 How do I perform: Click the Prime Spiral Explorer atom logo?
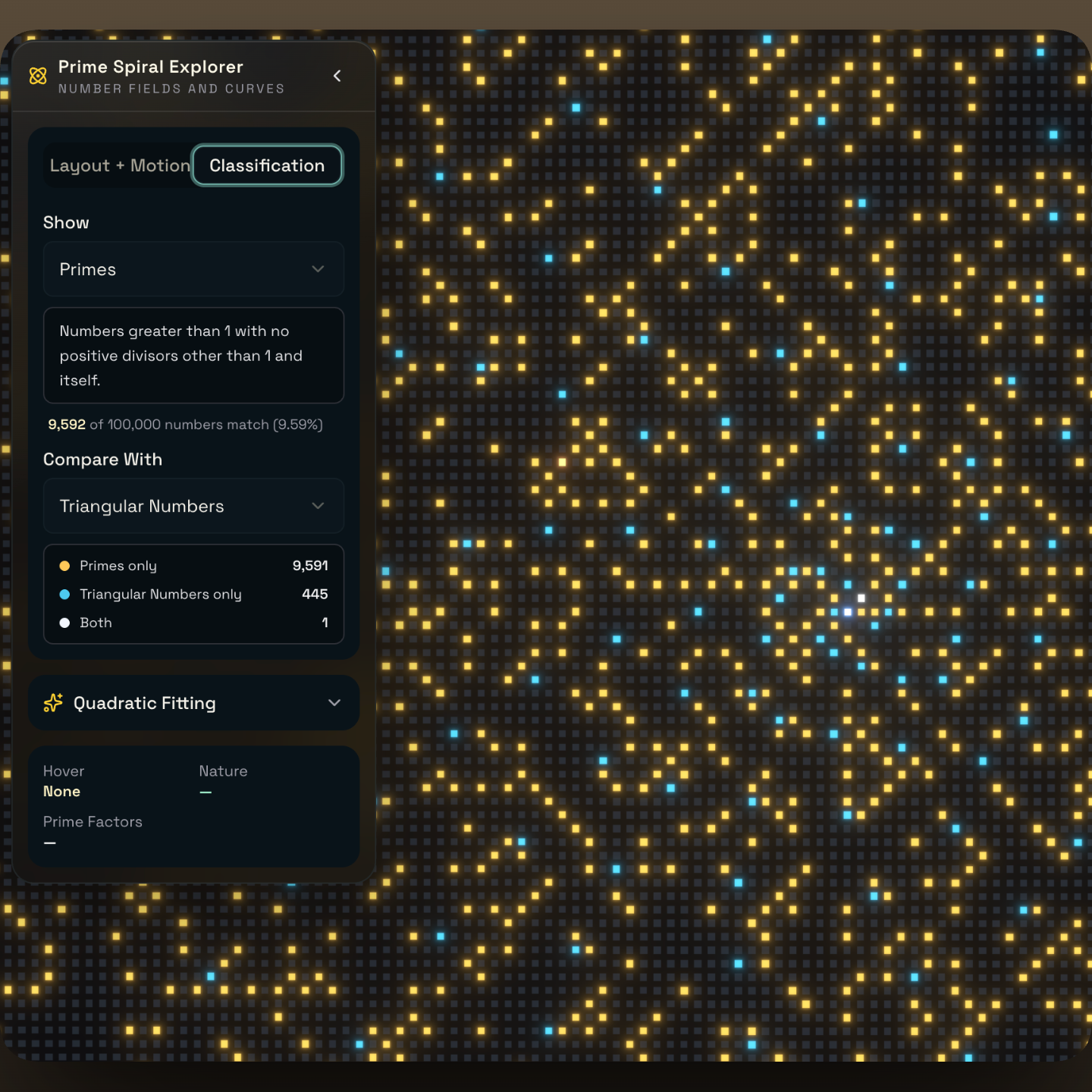click(x=38, y=76)
